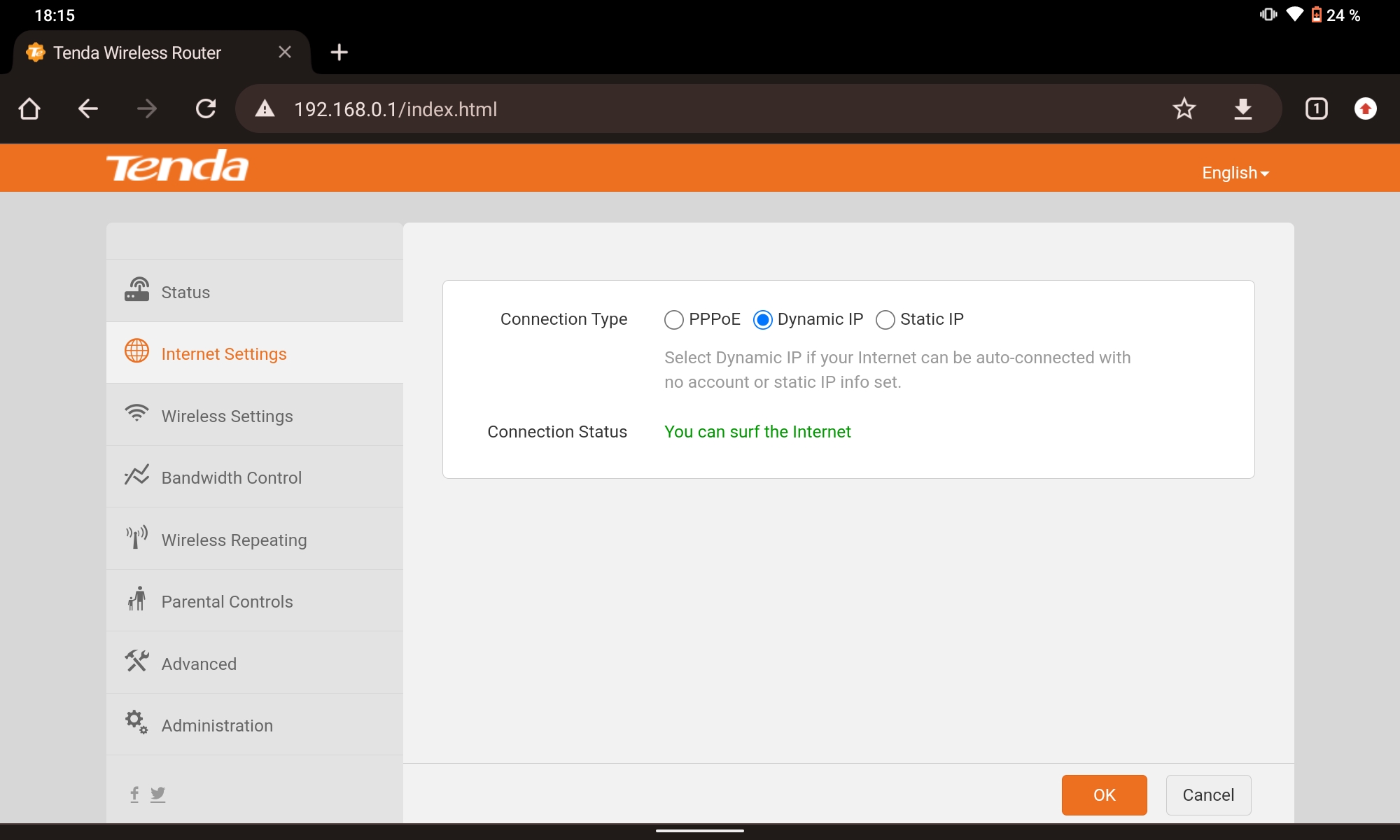This screenshot has height=840, width=1400.
Task: Bookmark page with the star icon
Action: 1184,109
